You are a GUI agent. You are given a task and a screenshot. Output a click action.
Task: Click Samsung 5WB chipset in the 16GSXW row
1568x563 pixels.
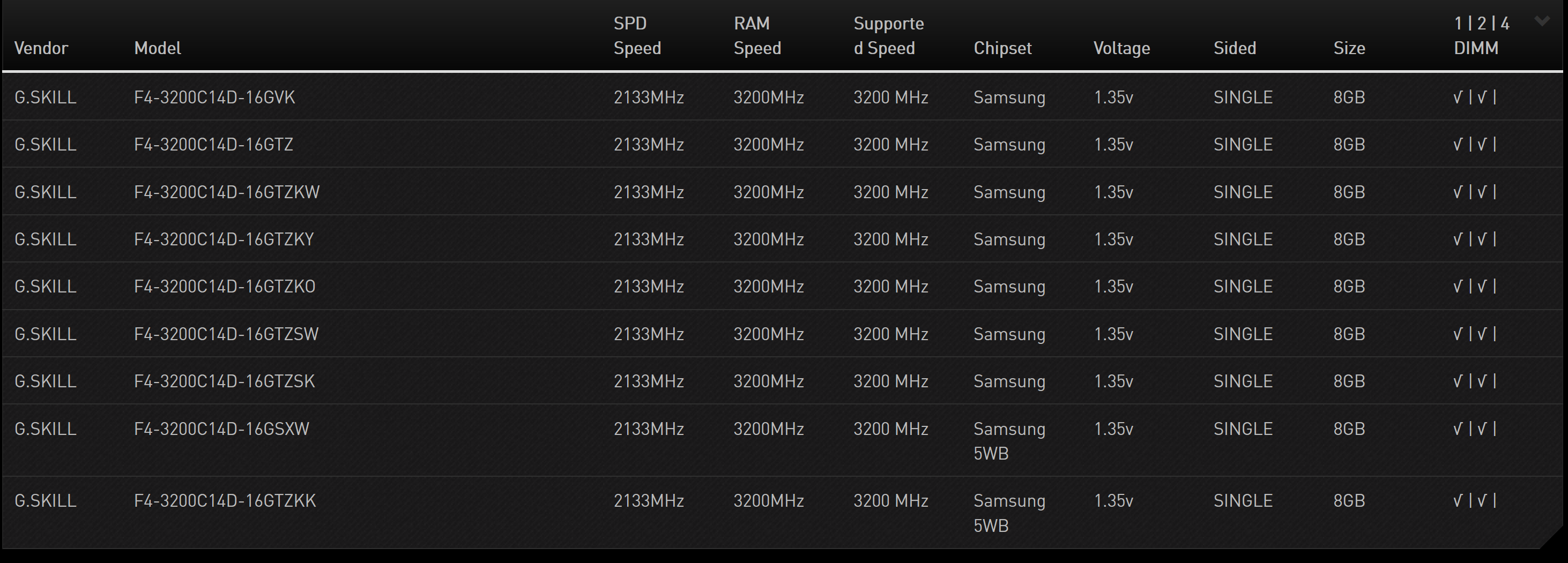point(1008,441)
